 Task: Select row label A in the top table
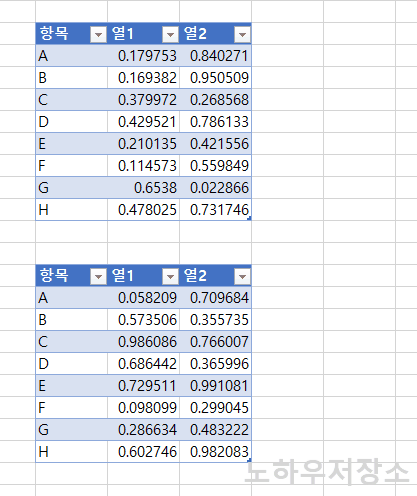click(72, 56)
